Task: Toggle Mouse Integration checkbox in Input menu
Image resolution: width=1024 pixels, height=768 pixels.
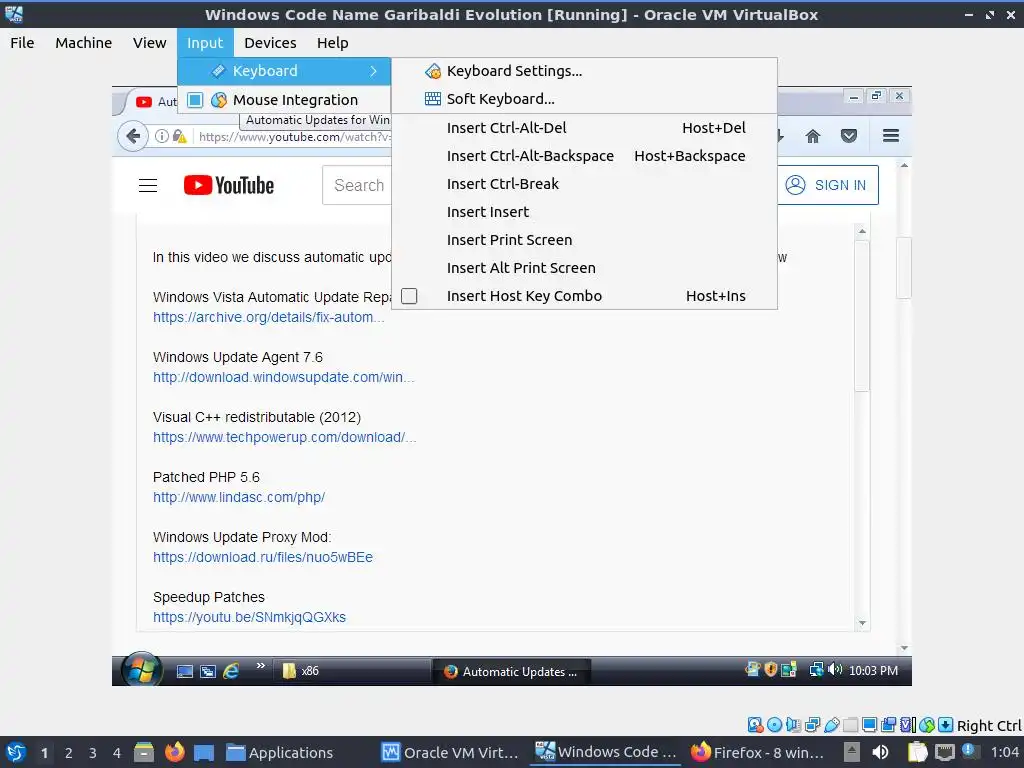Action: 195,100
